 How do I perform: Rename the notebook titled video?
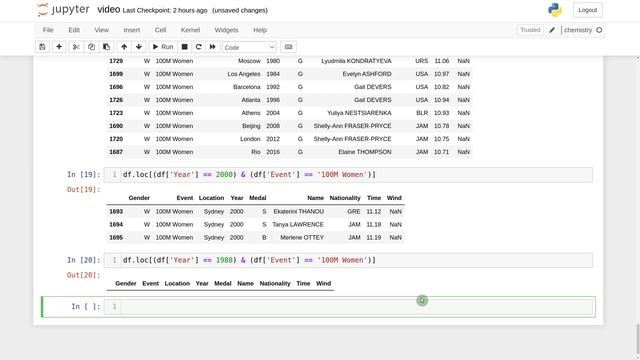coord(109,9)
